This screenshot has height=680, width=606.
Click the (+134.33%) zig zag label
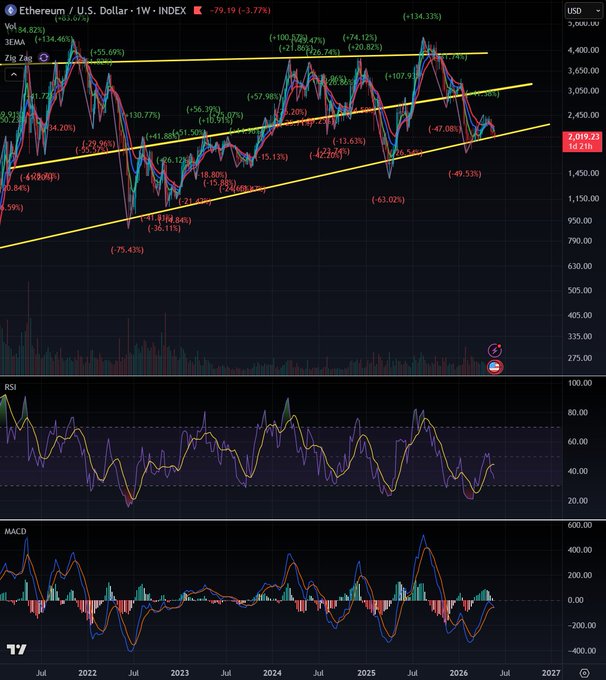click(x=422, y=16)
